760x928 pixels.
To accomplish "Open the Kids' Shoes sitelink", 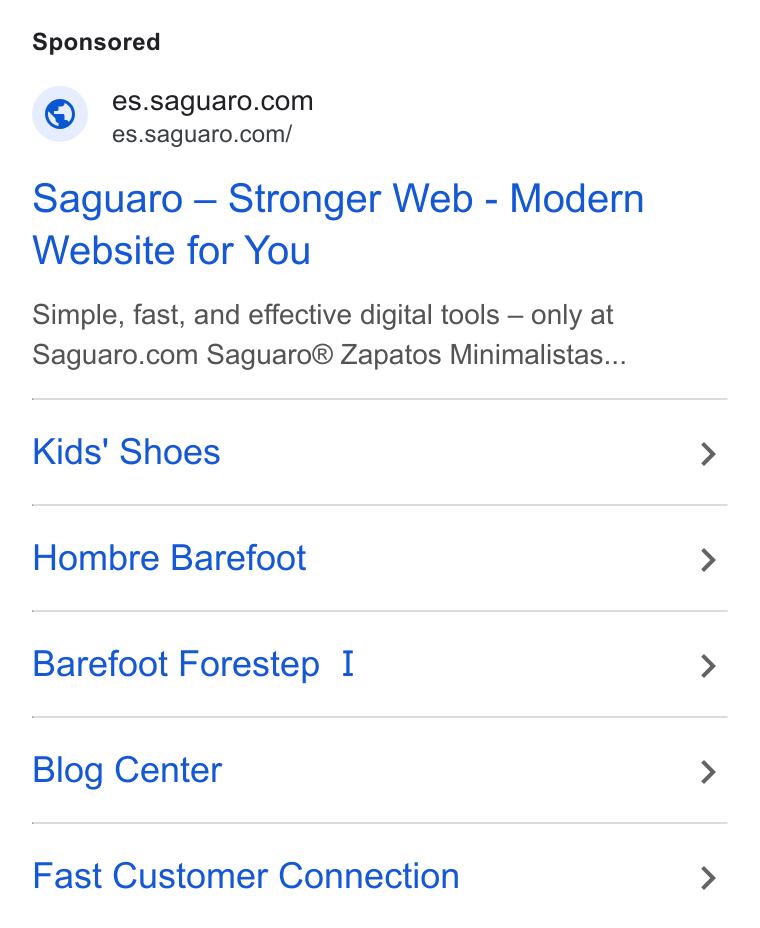I will (x=127, y=452).
